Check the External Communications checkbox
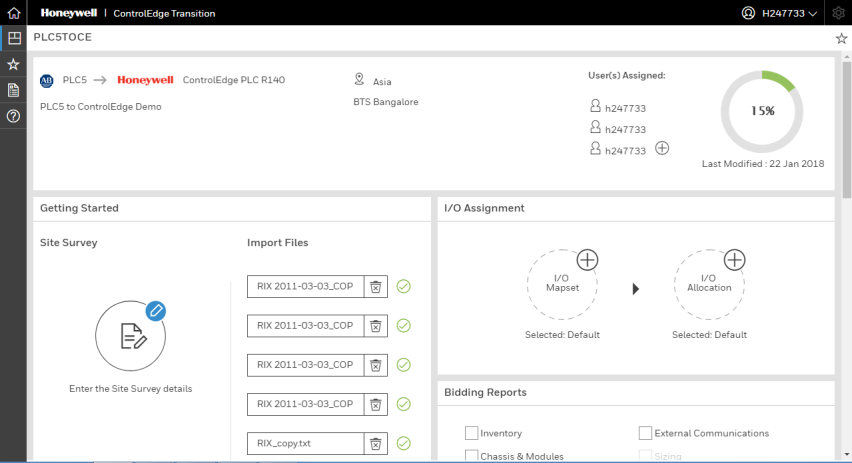The height and width of the screenshot is (463, 852). (645, 433)
